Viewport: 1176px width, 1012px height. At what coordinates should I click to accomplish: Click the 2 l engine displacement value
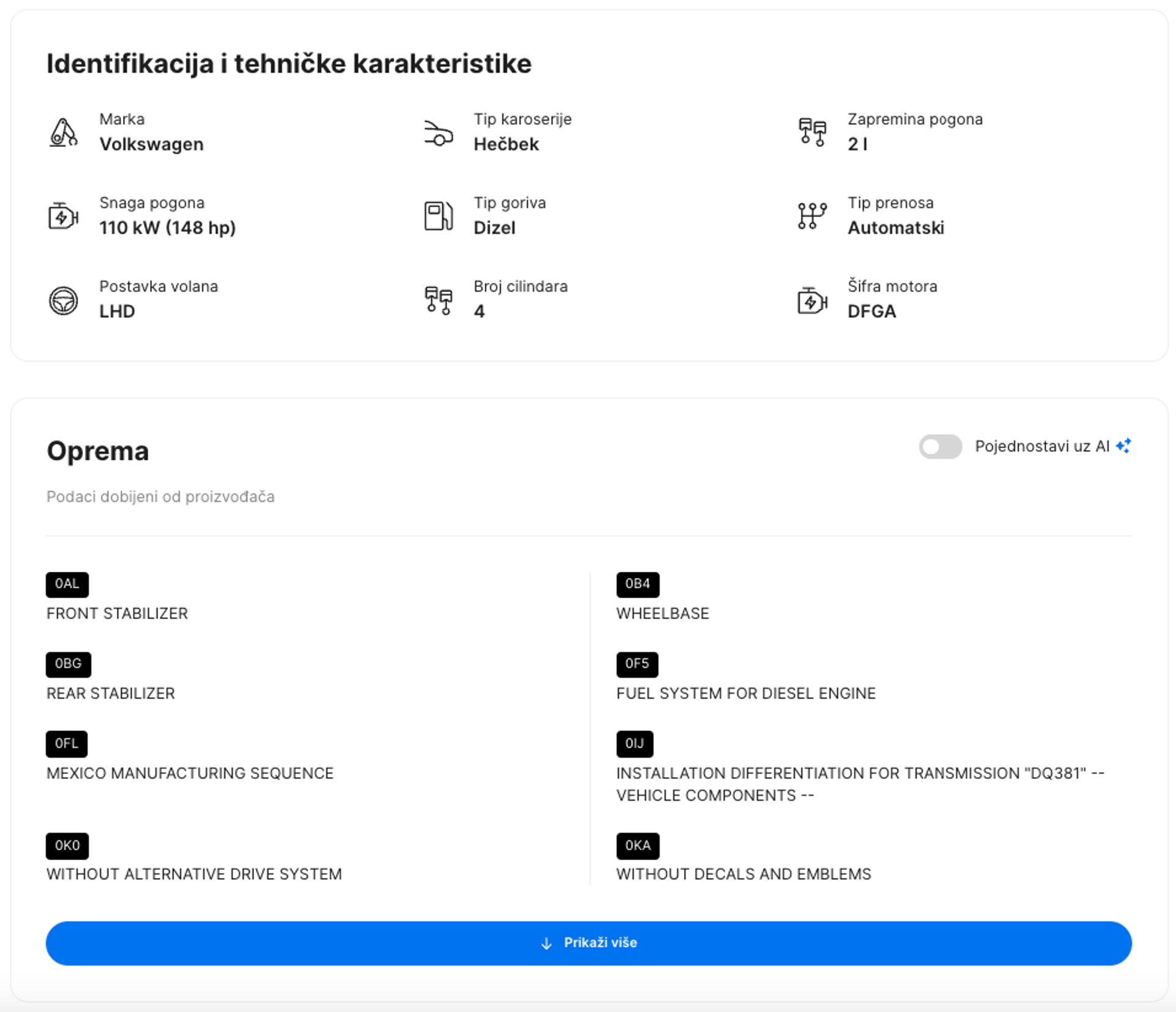point(858,144)
